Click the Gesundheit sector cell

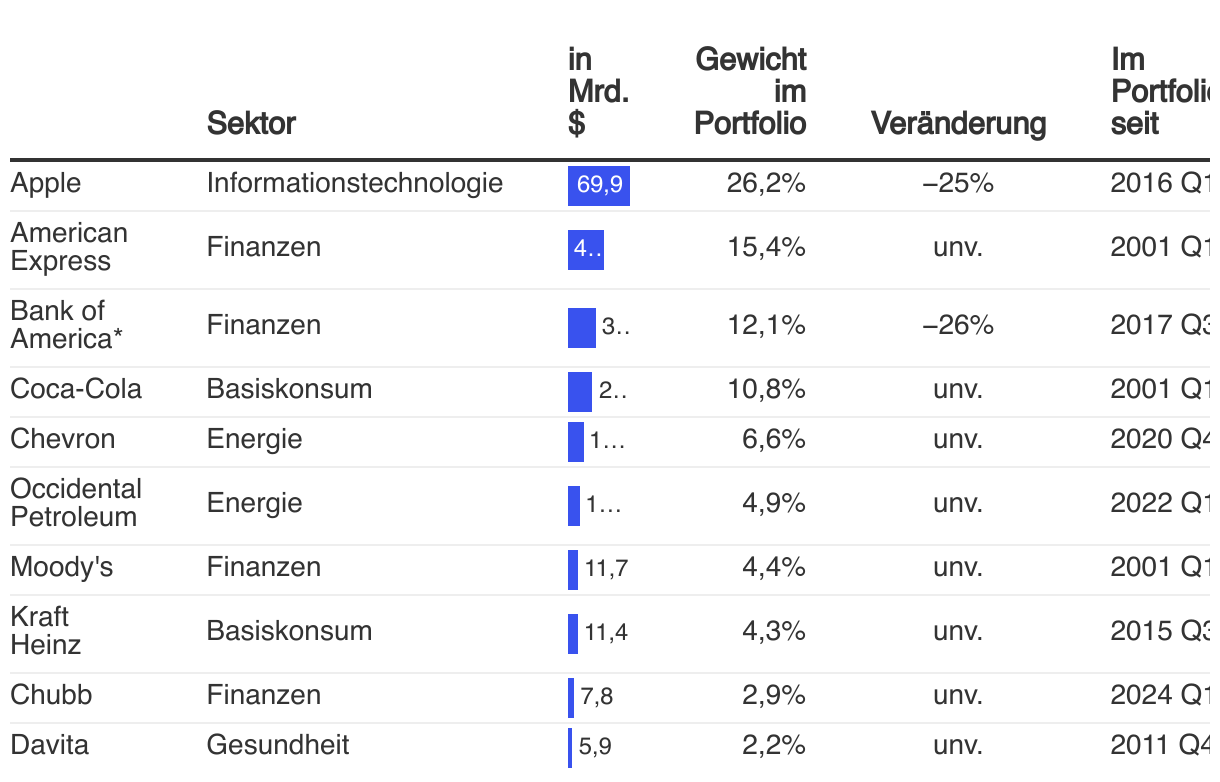click(278, 745)
